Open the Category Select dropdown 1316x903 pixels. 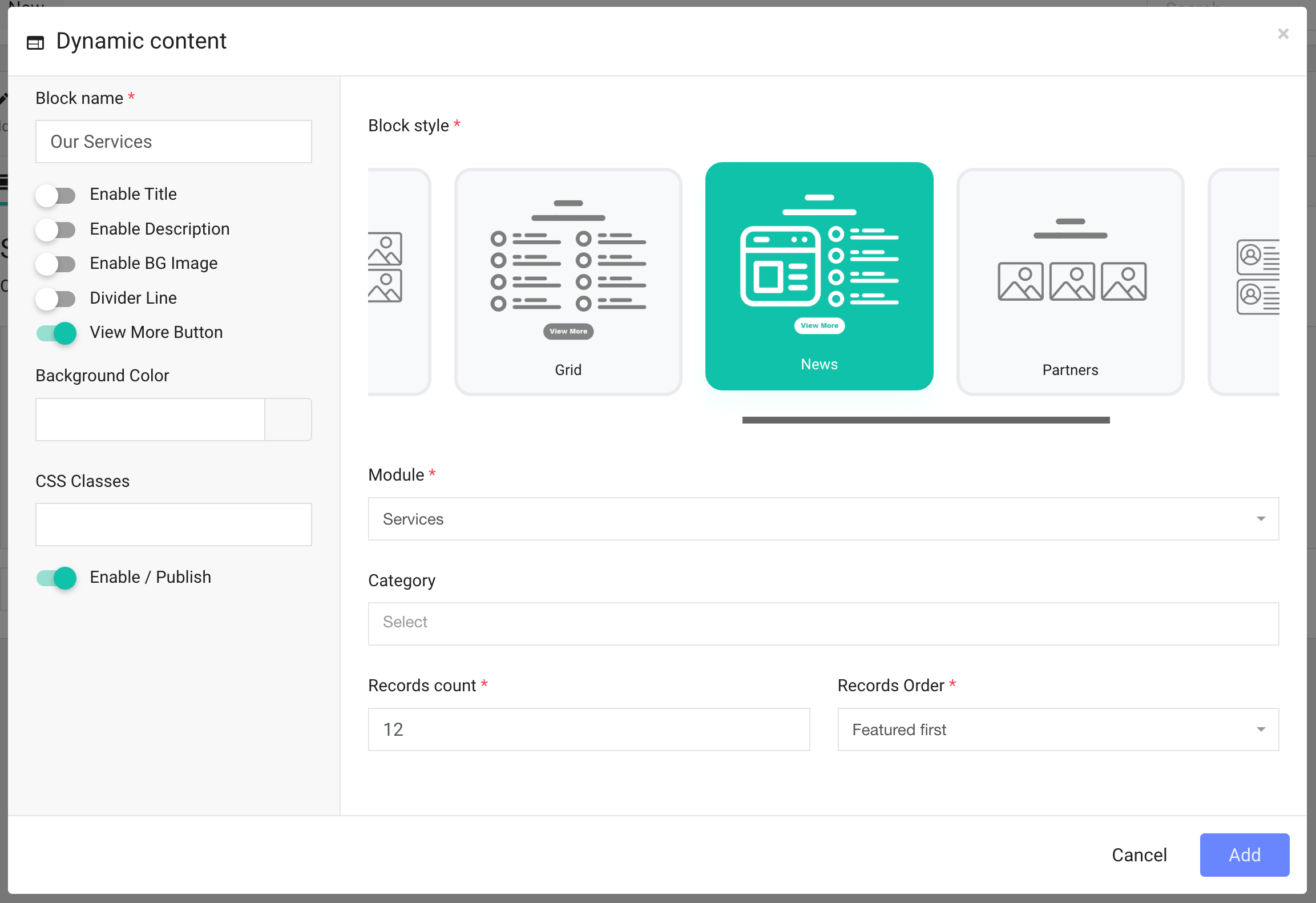[823, 623]
